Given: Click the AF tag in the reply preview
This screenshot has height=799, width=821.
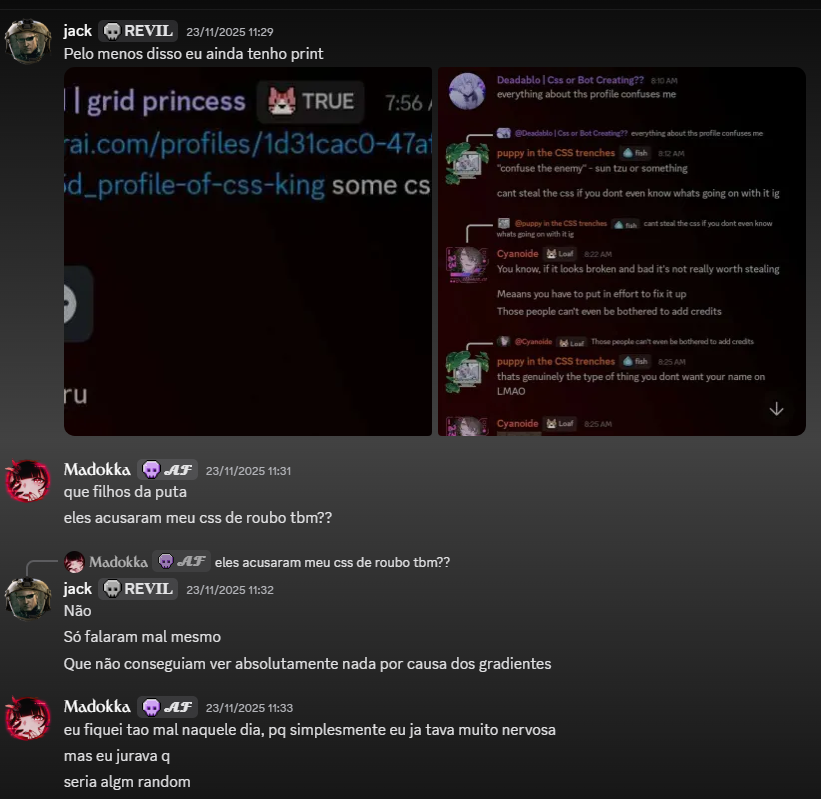Looking at the screenshot, I should tap(181, 562).
